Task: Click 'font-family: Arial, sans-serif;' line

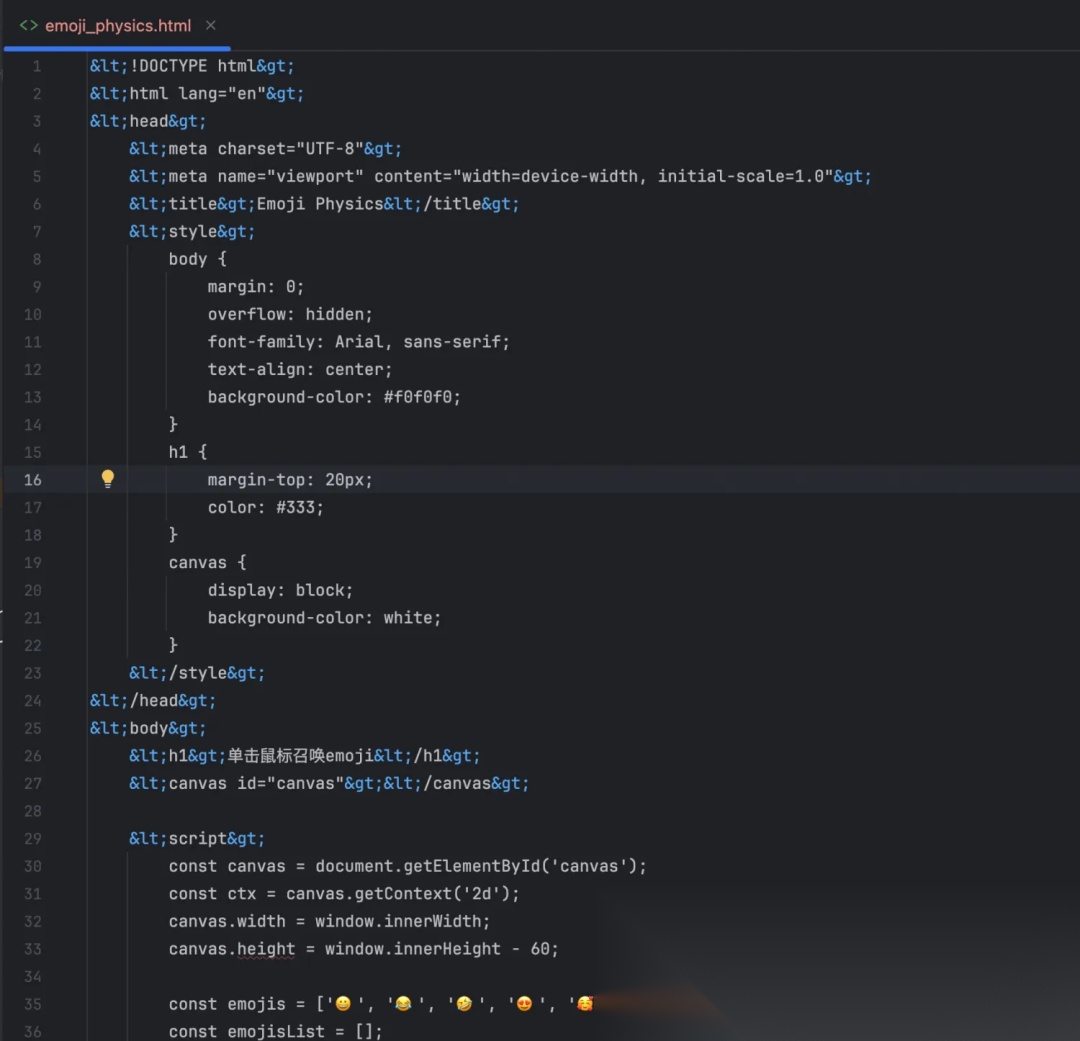Action: (x=359, y=342)
